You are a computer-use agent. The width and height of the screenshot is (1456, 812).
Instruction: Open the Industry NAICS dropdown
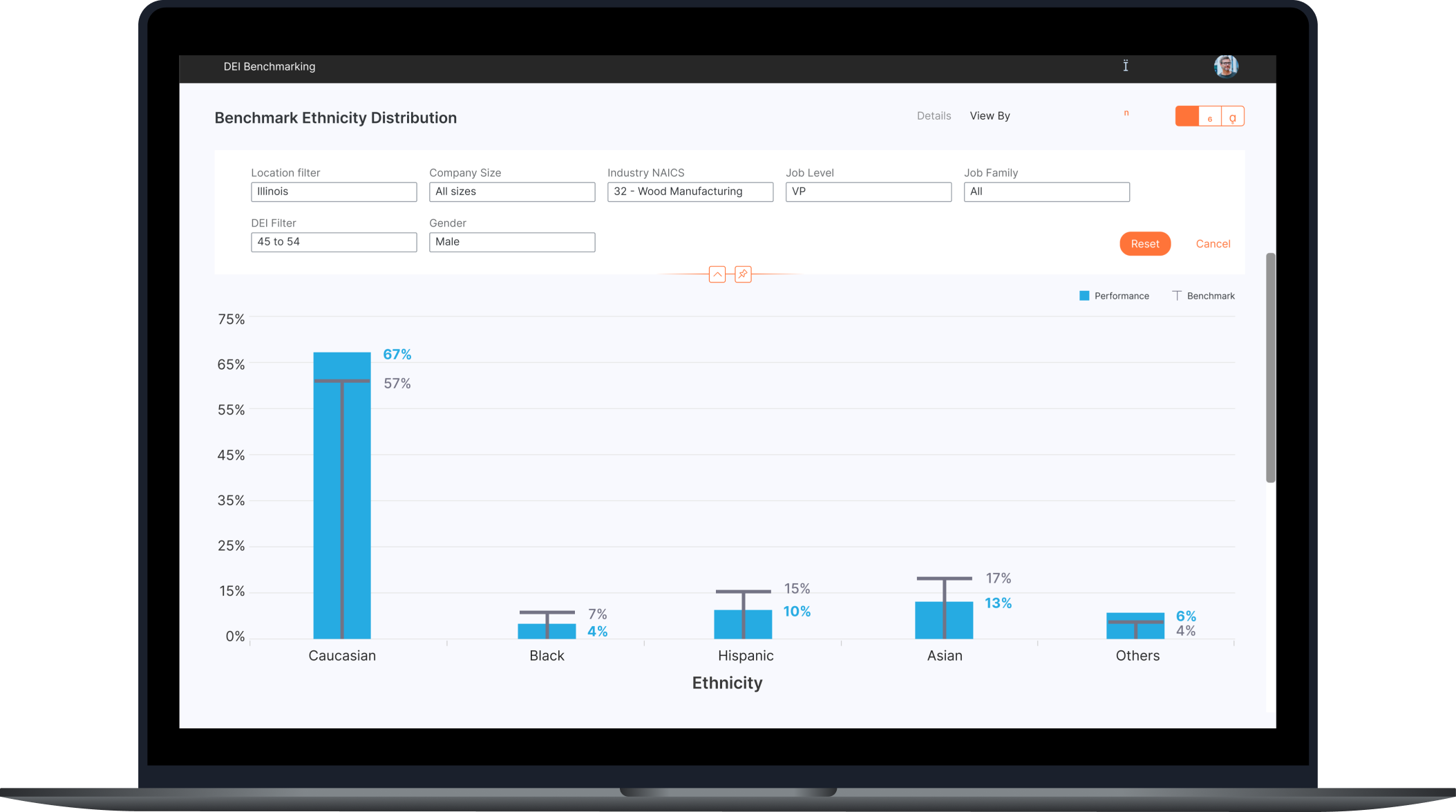pos(690,191)
